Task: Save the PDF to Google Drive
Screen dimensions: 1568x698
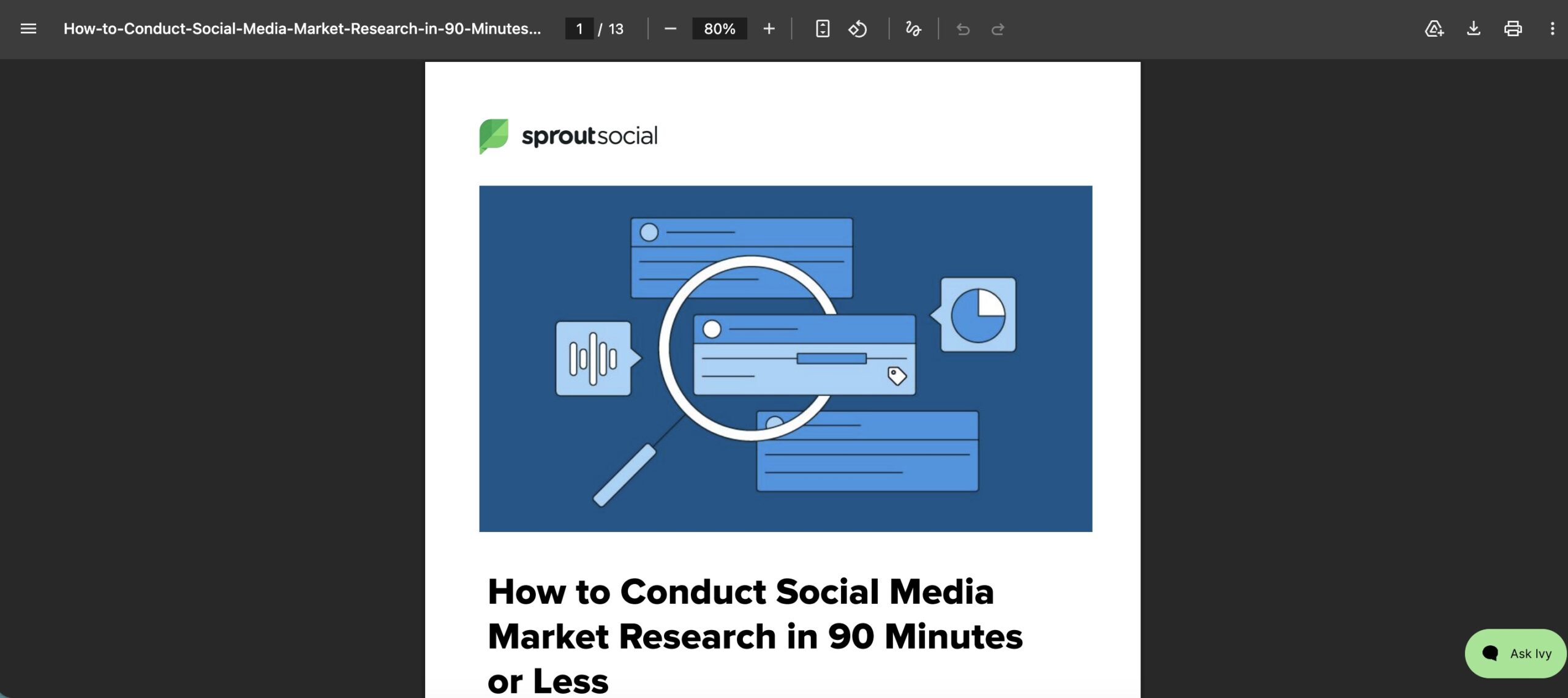Action: click(1434, 29)
